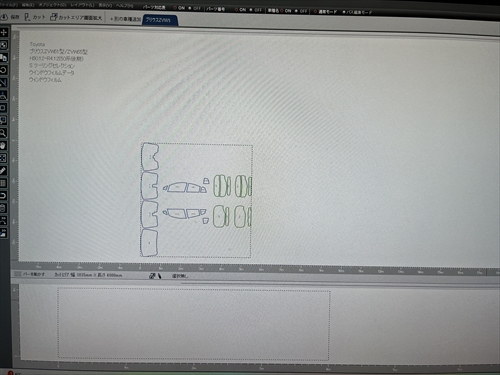
Task: Click the green rear window part outline
Action: 221,186
